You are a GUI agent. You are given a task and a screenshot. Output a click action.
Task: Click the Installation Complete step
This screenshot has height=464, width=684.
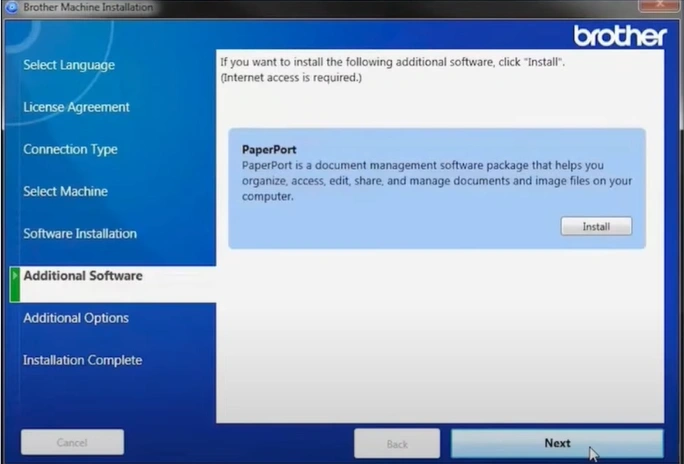click(x=82, y=360)
